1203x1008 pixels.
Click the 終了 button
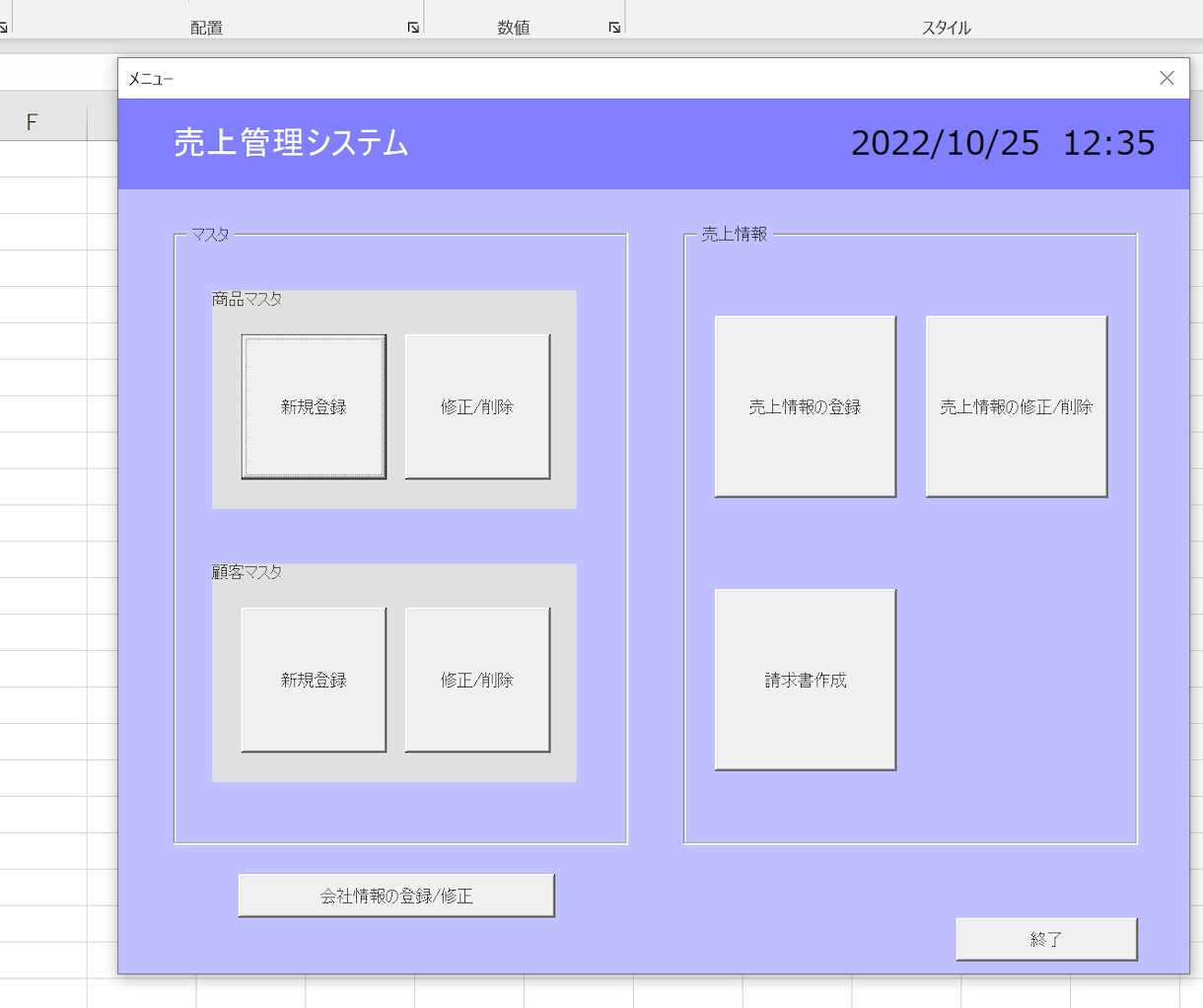coord(1046,939)
